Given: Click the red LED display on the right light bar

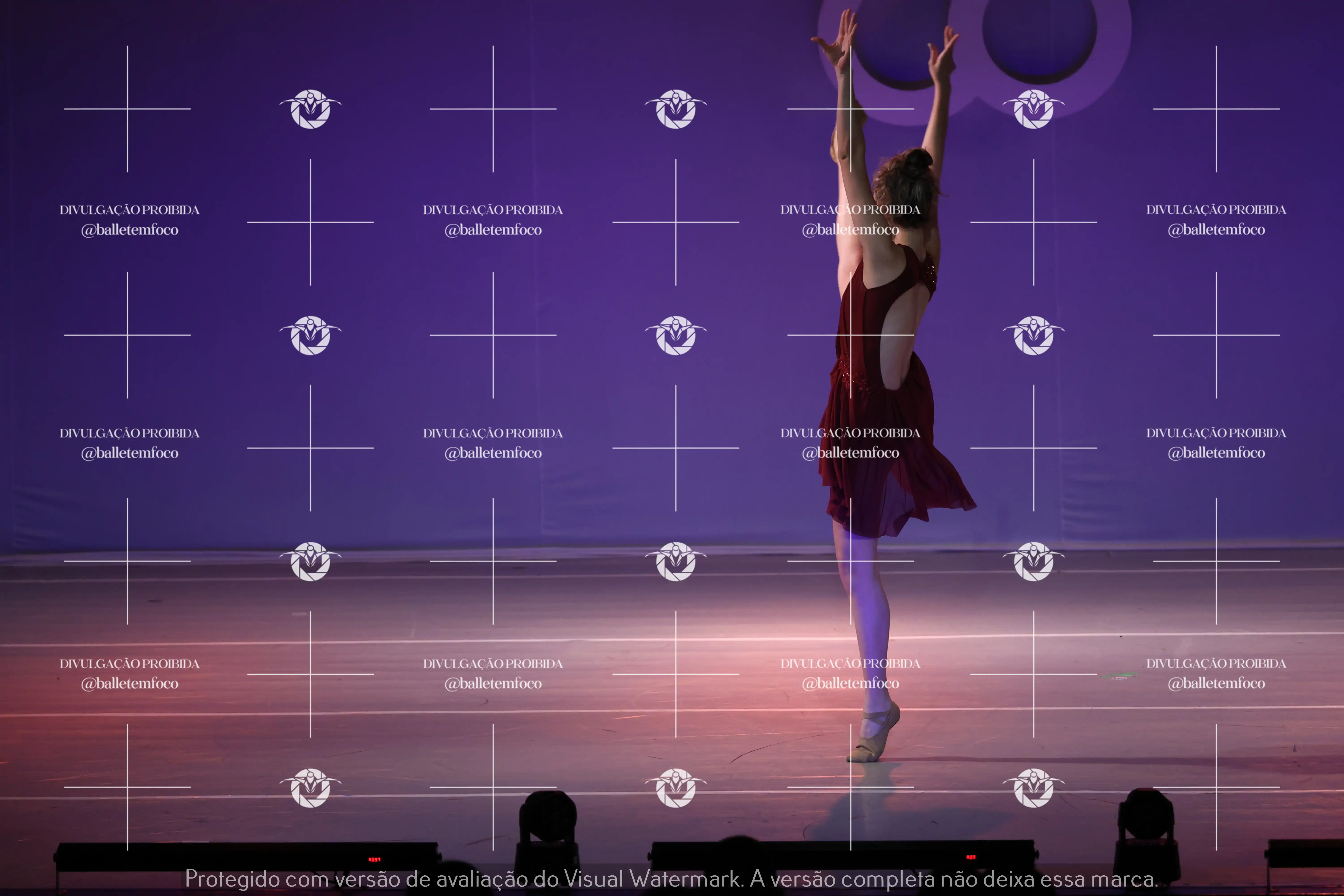Looking at the screenshot, I should (970, 857).
